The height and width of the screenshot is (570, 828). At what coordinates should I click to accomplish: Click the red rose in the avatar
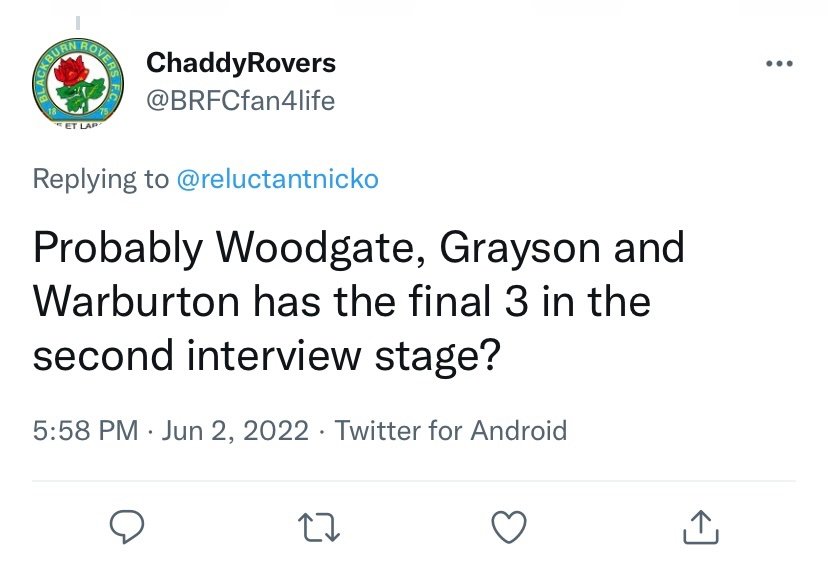[70, 71]
